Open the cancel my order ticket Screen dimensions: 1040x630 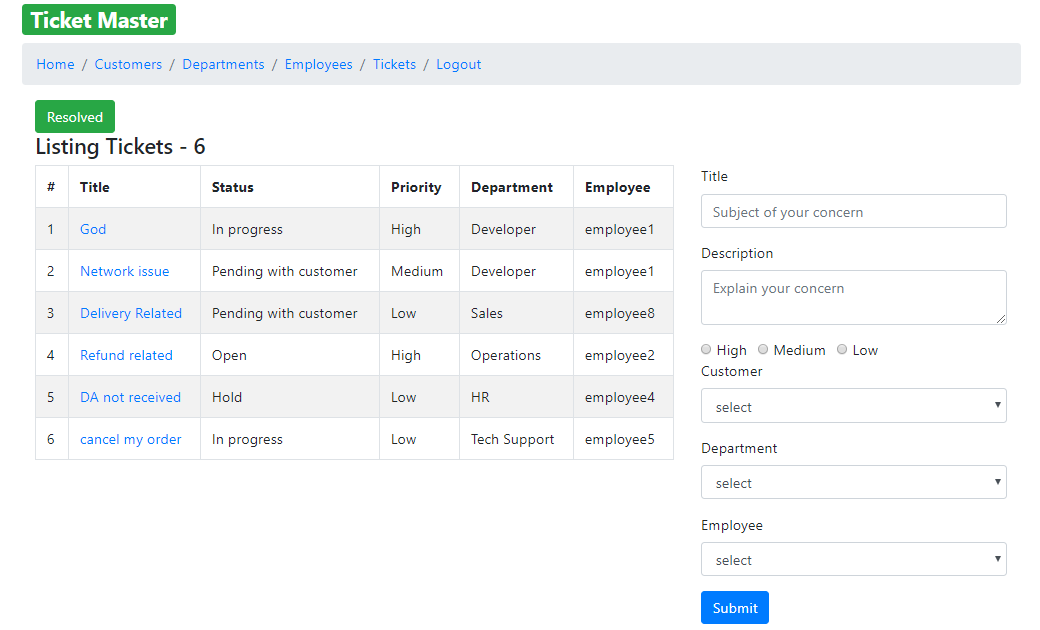pos(130,439)
